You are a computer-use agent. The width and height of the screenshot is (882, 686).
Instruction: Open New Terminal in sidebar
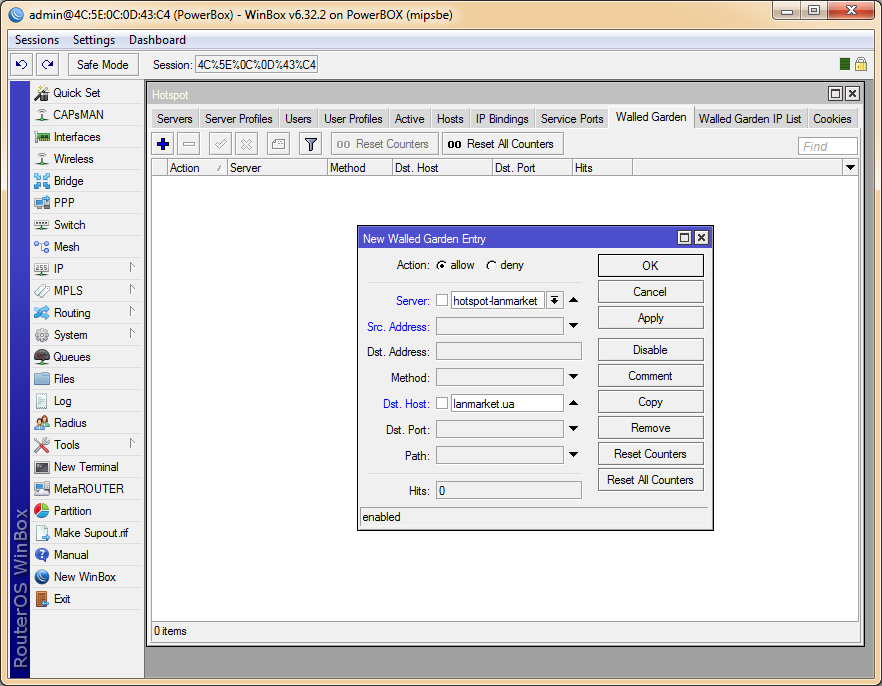[85, 467]
